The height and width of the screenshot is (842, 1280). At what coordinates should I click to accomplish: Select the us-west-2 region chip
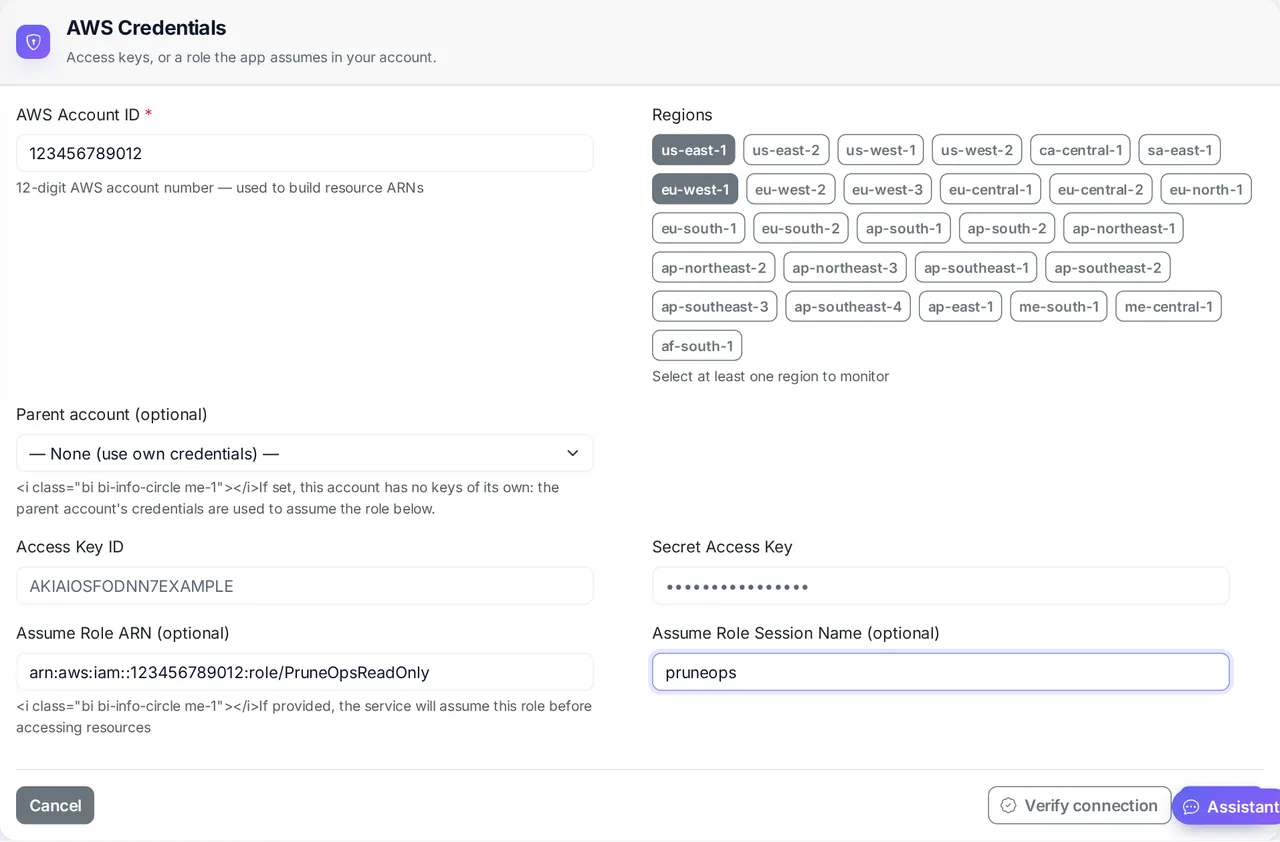tap(977, 150)
